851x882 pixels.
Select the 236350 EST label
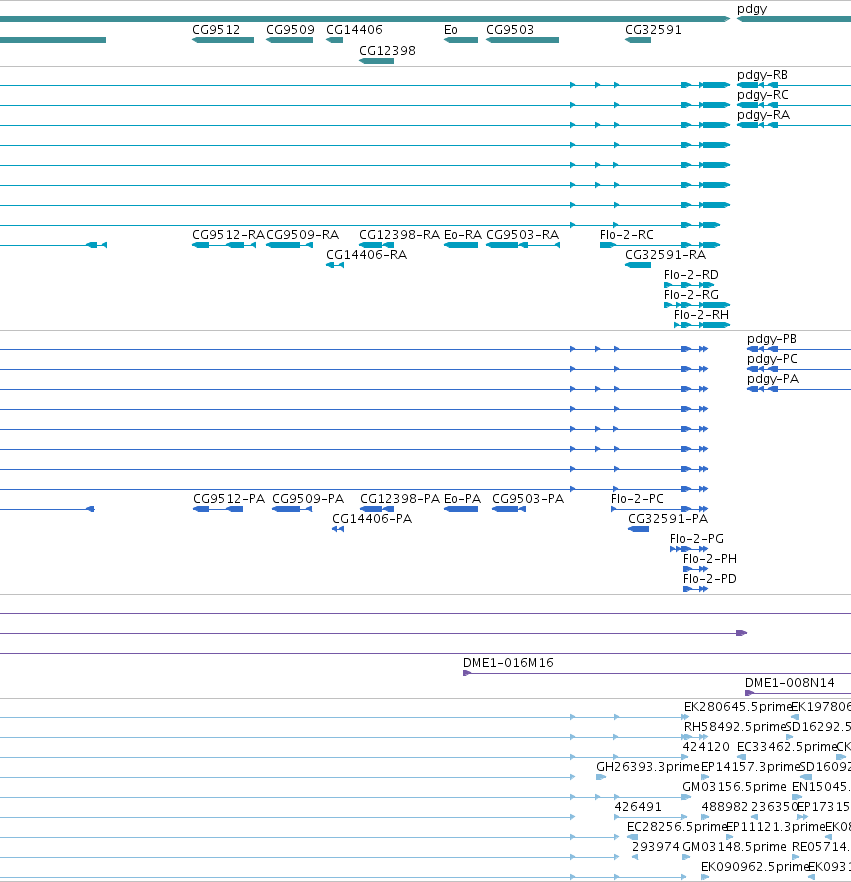pyautogui.click(x=775, y=807)
